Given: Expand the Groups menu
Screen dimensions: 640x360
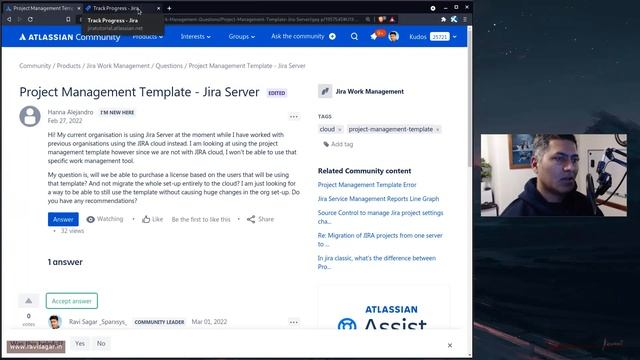Looking at the screenshot, I should pyautogui.click(x=242, y=36).
